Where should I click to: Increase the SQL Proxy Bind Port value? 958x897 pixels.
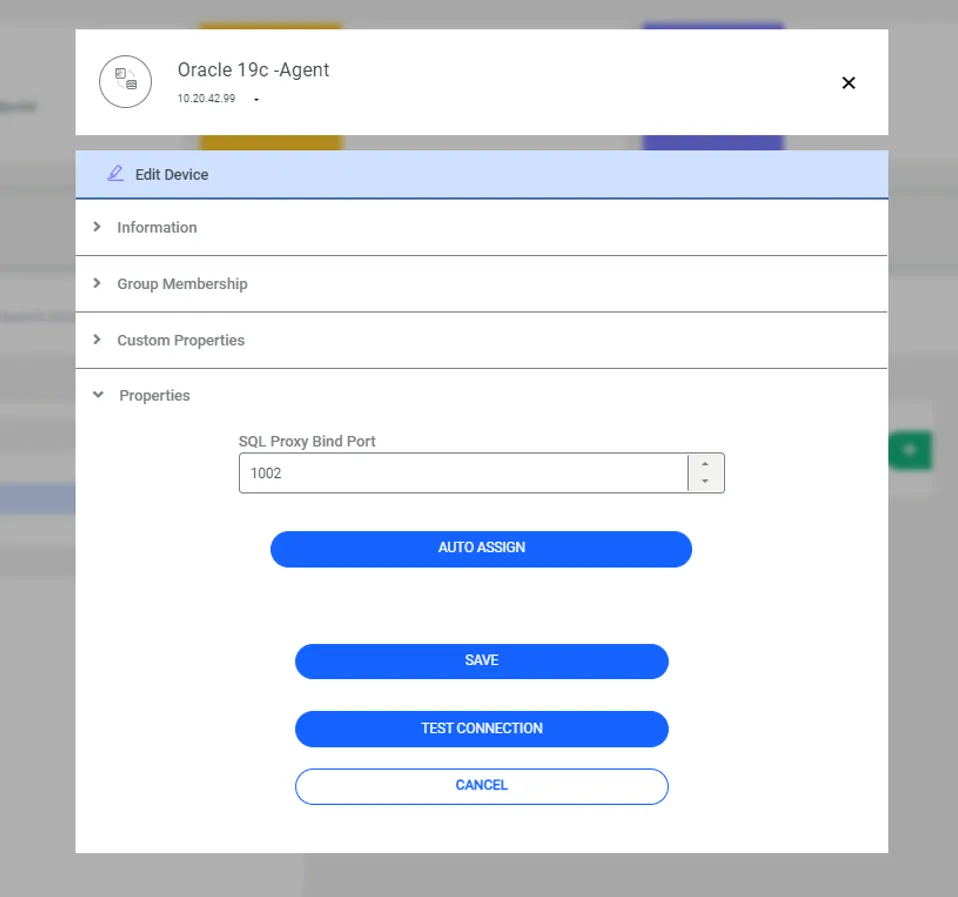705,464
